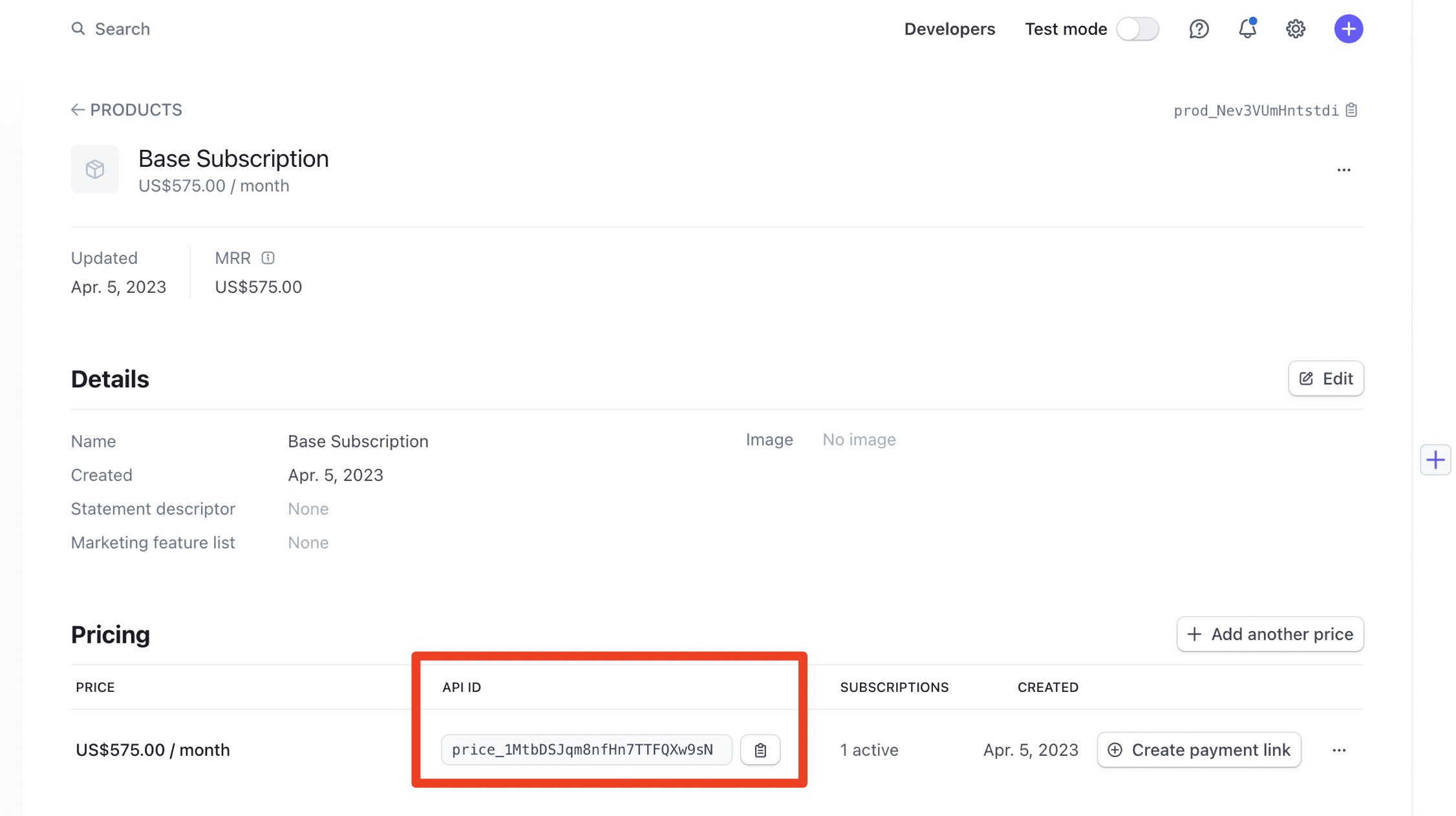Image resolution: width=1456 pixels, height=816 pixels.
Task: Go back to PRODUCTS list
Action: point(127,110)
